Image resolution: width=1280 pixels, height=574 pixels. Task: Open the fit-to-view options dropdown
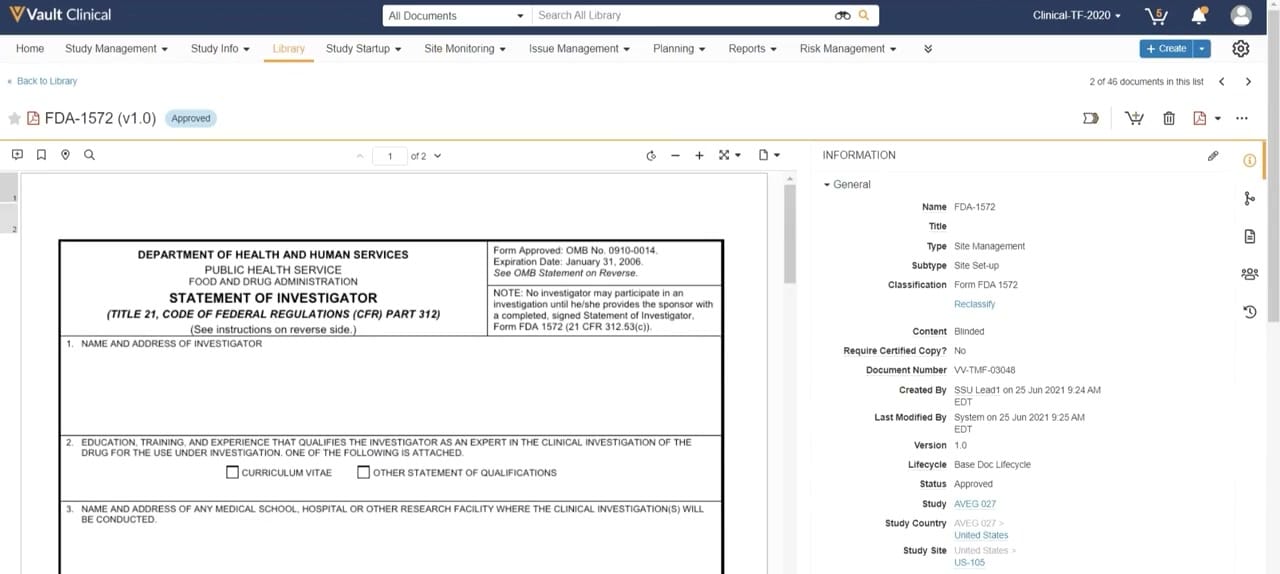click(x=730, y=156)
